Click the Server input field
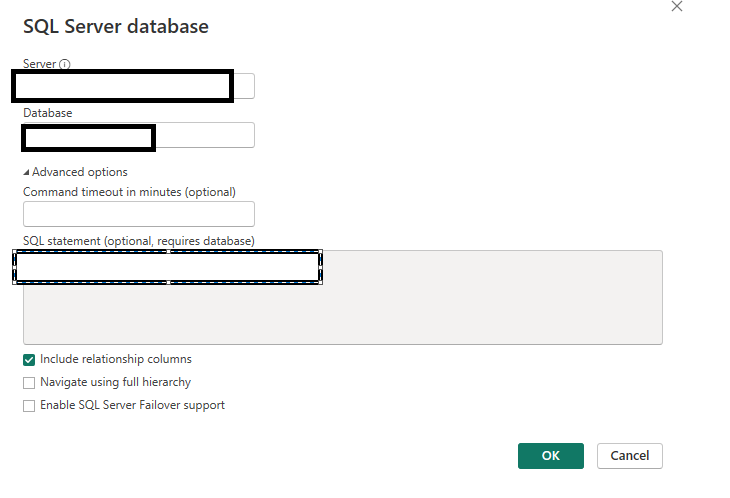 click(139, 86)
